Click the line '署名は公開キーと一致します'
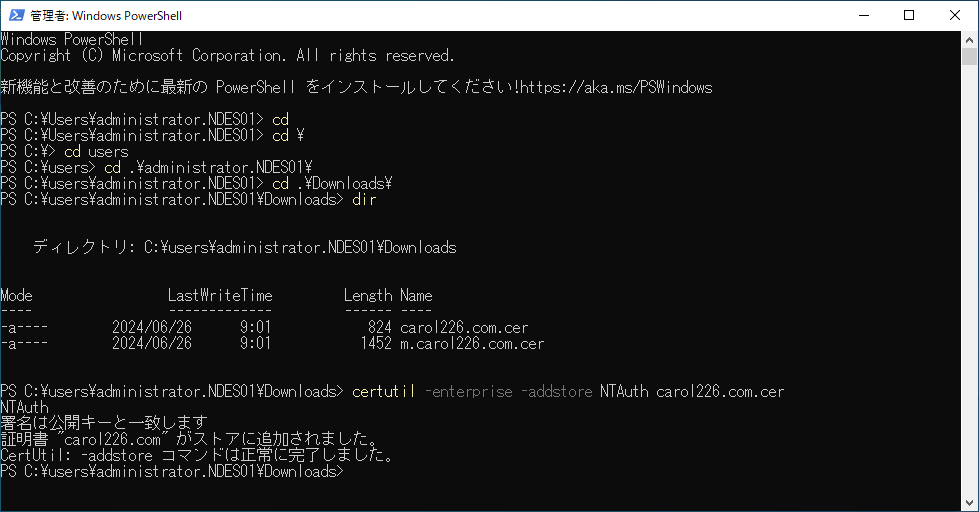 [x=104, y=423]
